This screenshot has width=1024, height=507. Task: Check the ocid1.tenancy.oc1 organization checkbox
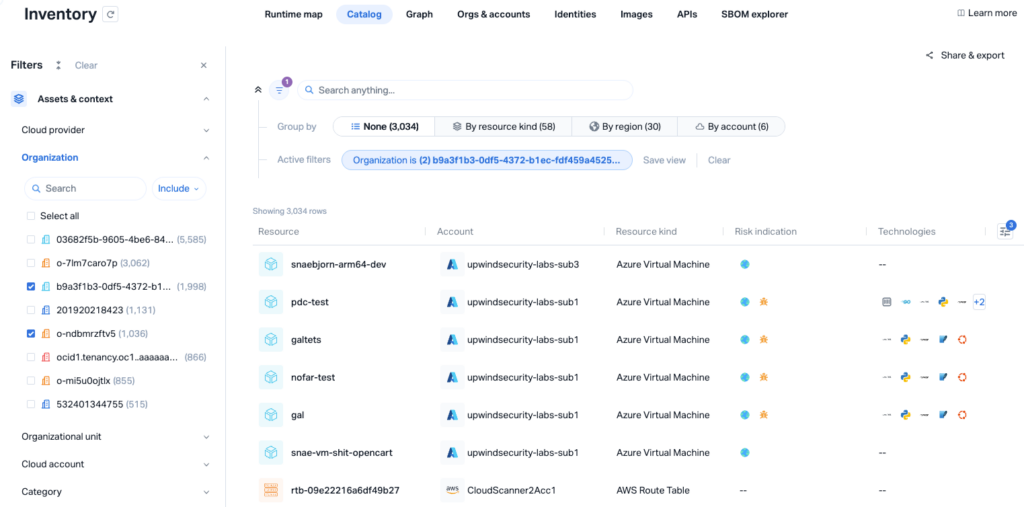pos(31,357)
